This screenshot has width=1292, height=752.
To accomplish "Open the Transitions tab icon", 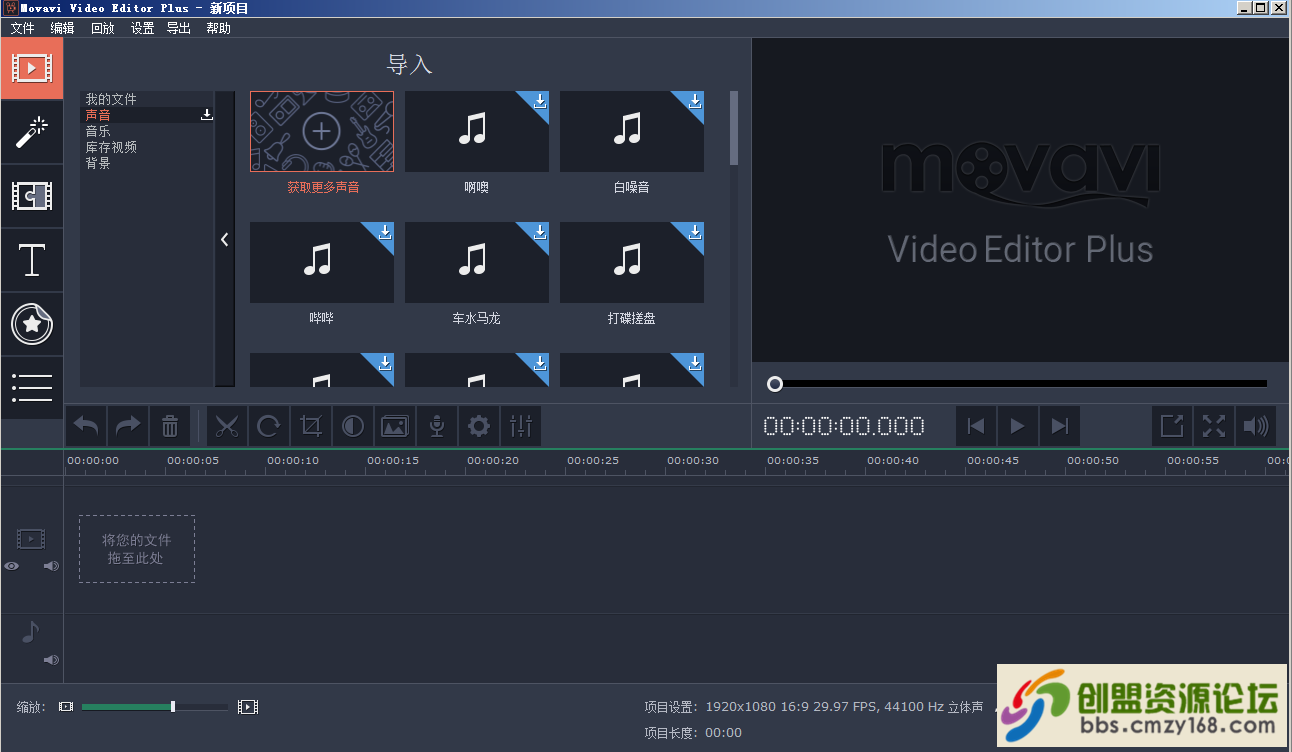I will [32, 196].
